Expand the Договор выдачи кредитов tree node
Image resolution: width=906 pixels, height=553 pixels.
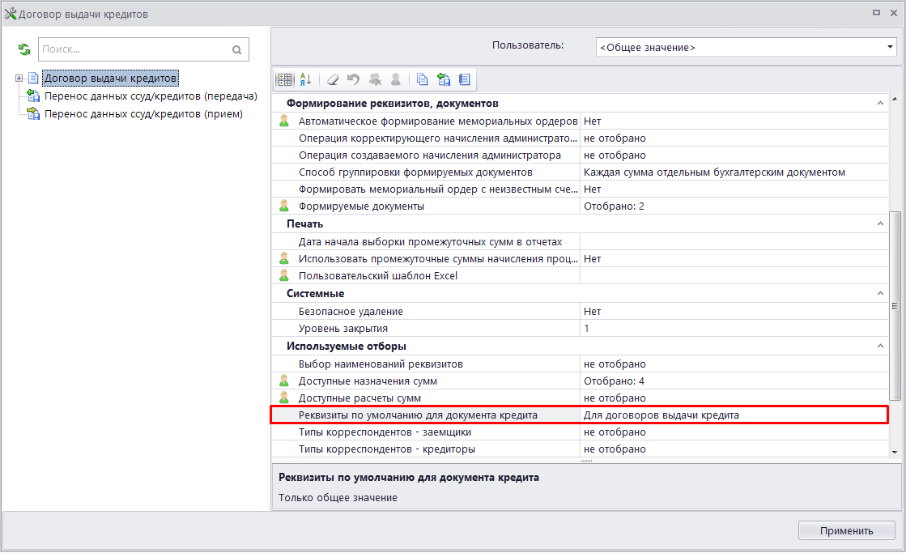click(x=19, y=78)
